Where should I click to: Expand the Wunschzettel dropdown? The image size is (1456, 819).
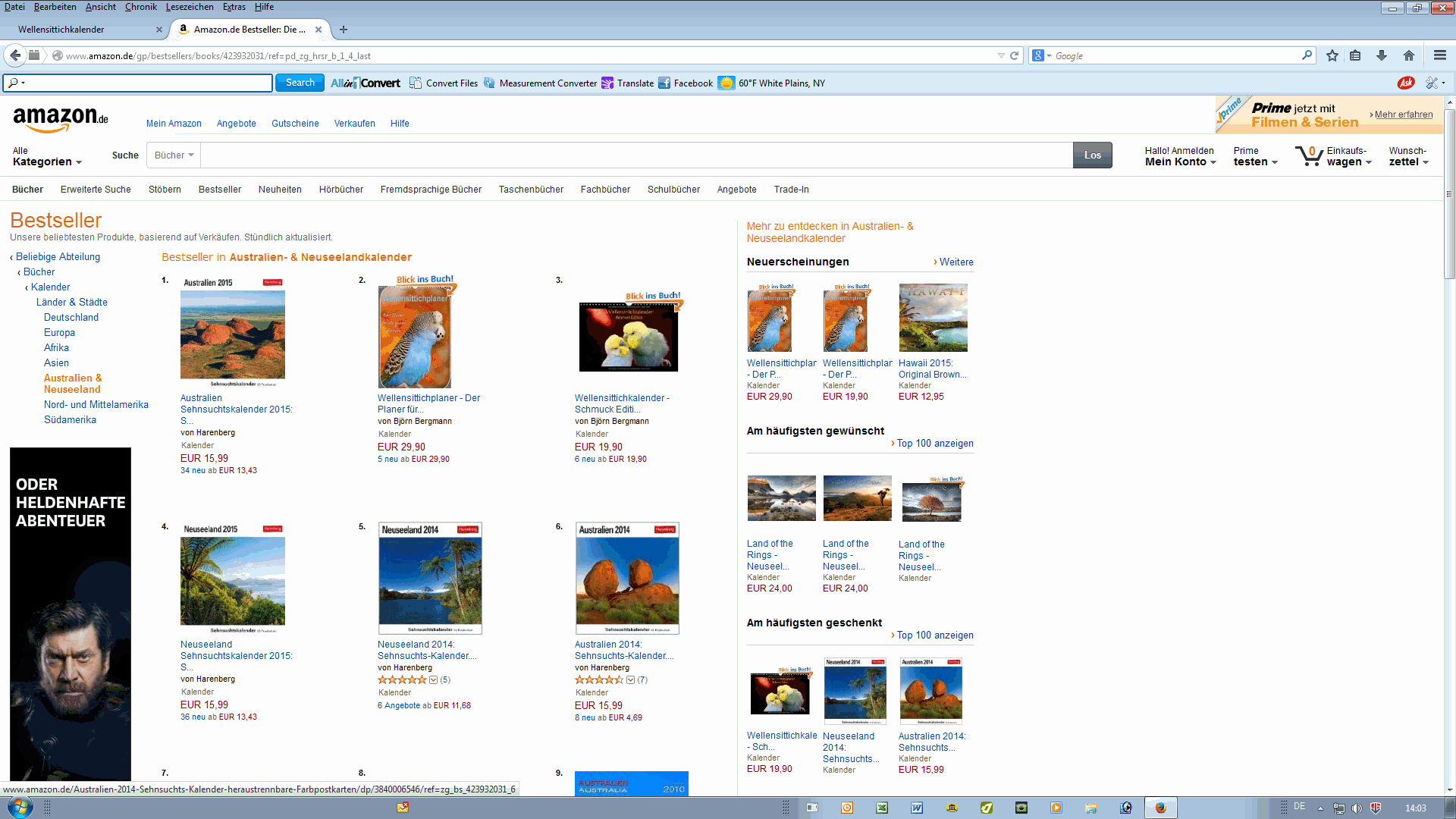(1408, 156)
